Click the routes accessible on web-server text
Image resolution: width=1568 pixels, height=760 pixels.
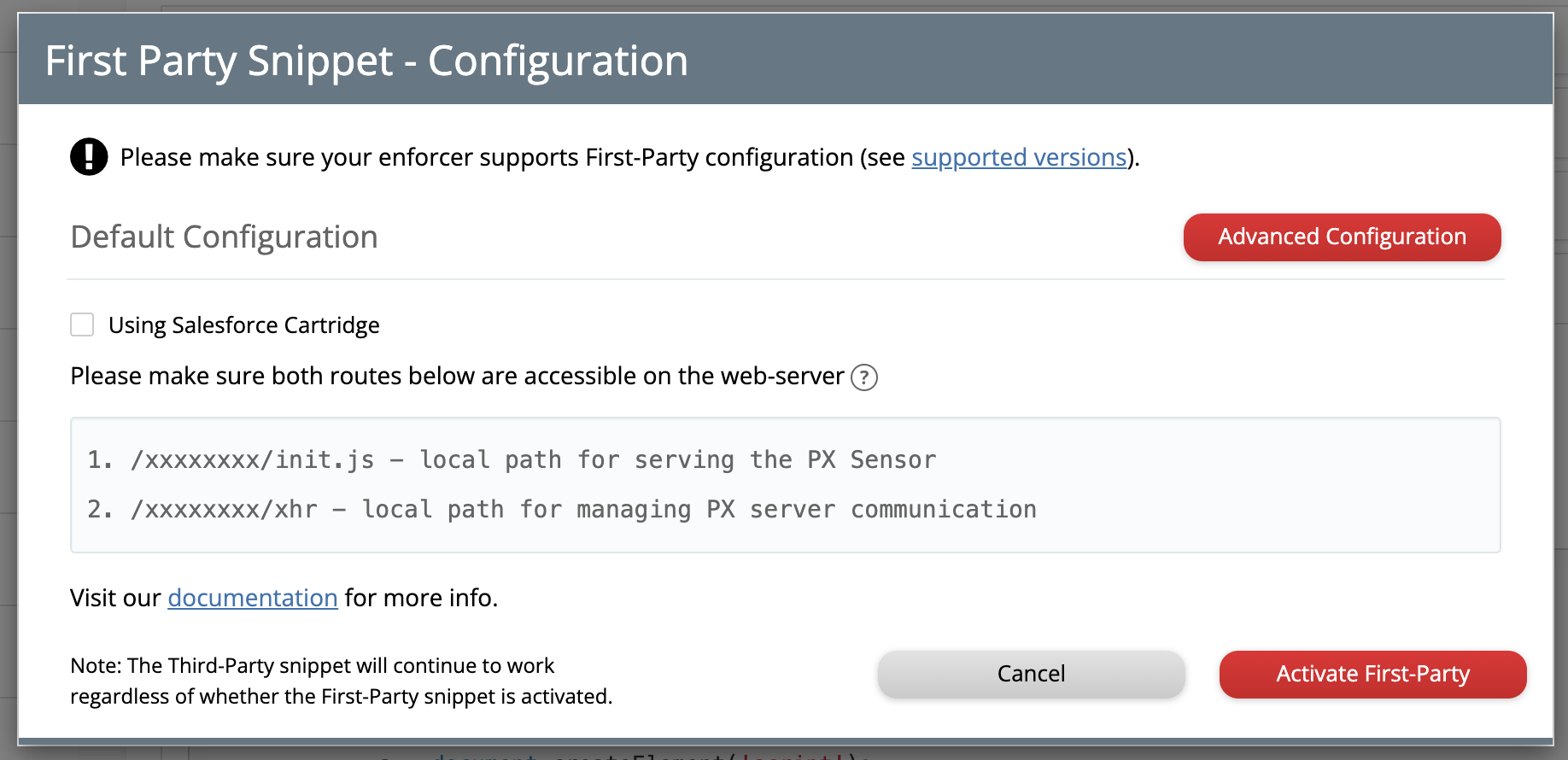pyautogui.click(x=457, y=376)
